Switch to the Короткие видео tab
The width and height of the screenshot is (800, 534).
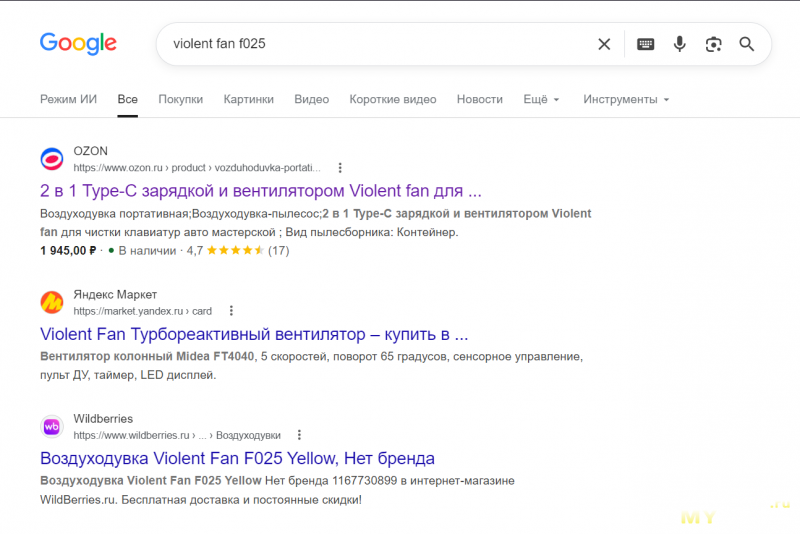[393, 99]
